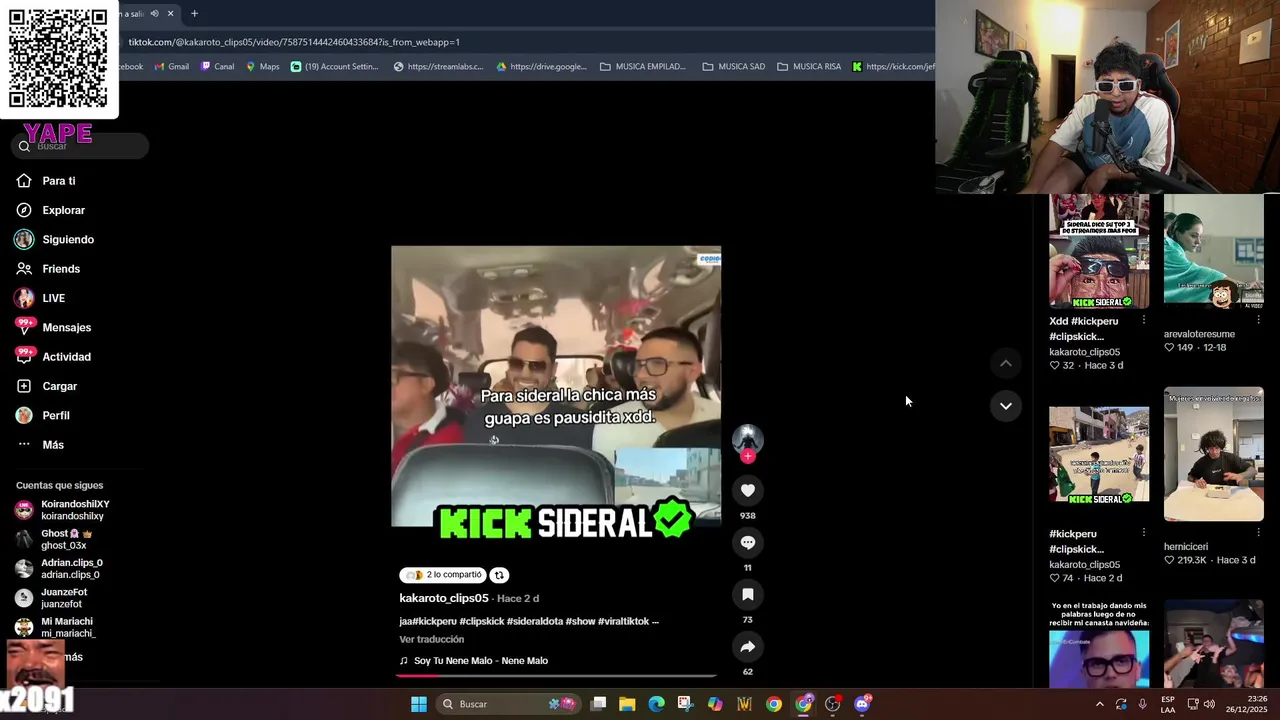
Task: Open options for #kickperu 74-likes video
Action: coord(1143,534)
